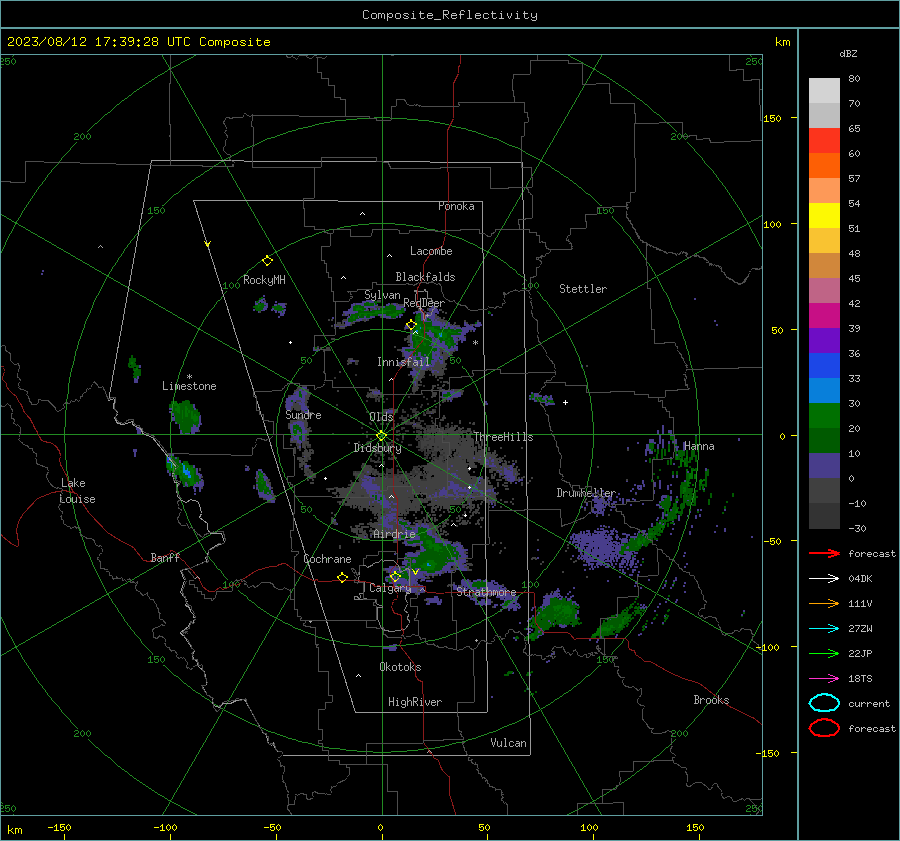Select the blue 36 dBZ color swatch
Image resolution: width=900 pixels, height=841 pixels.
[824, 365]
